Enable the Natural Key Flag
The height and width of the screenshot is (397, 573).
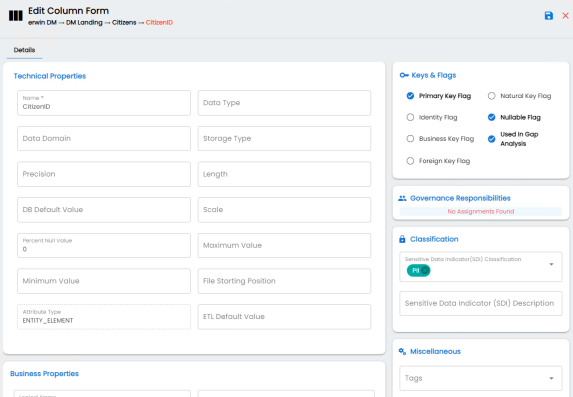(x=492, y=96)
